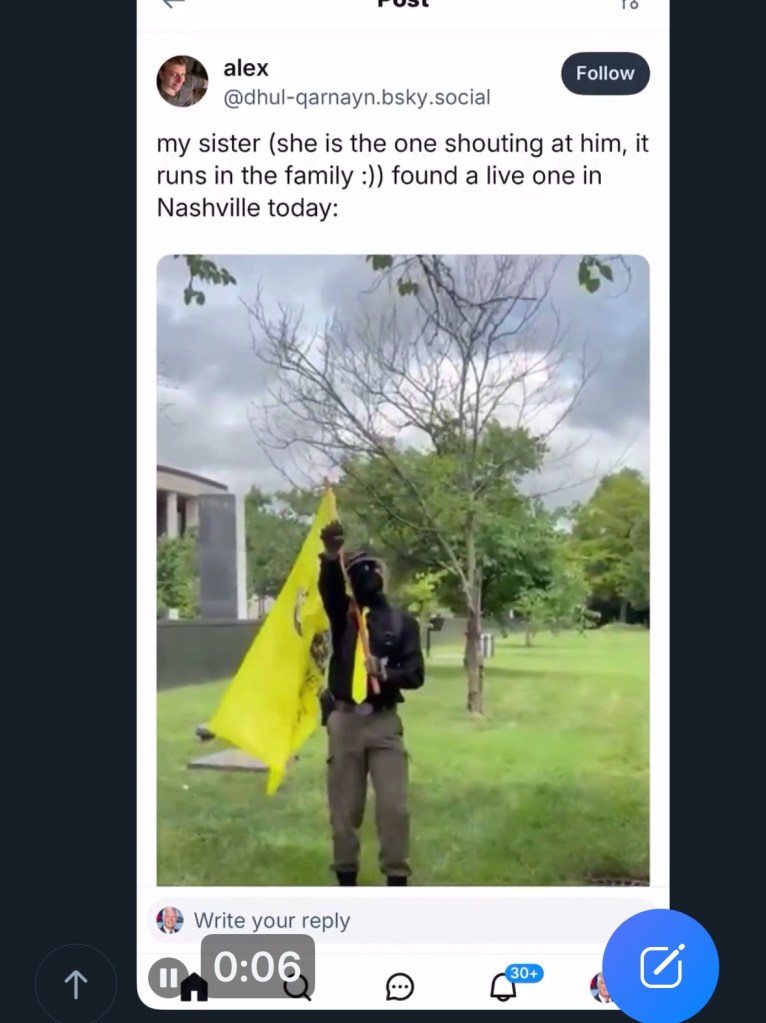The height and width of the screenshot is (1023, 766).
Task: Click the display name alex
Action: [x=245, y=68]
